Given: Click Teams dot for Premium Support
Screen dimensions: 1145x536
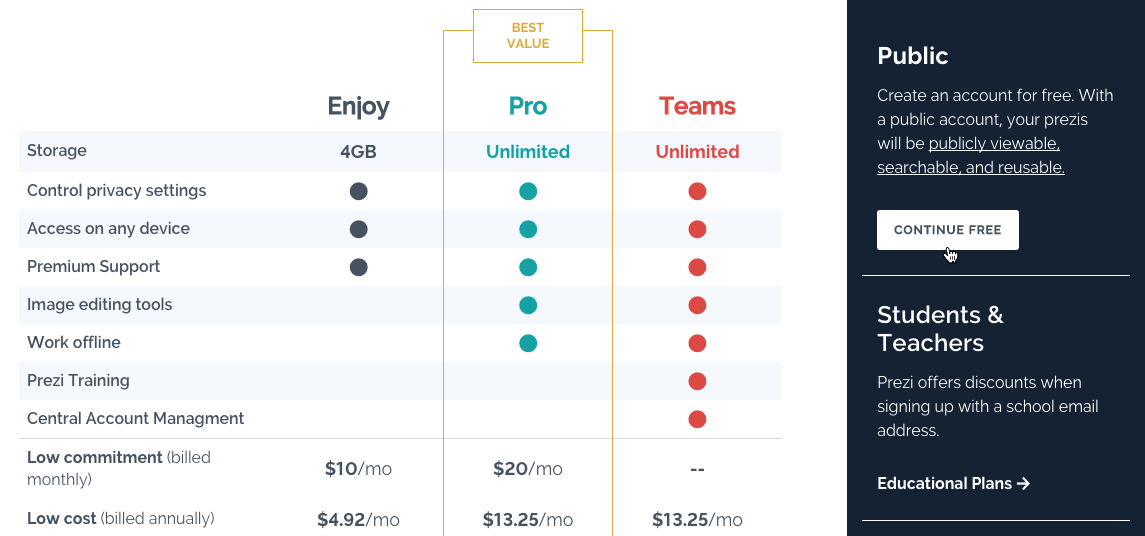Looking at the screenshot, I should tap(698, 267).
